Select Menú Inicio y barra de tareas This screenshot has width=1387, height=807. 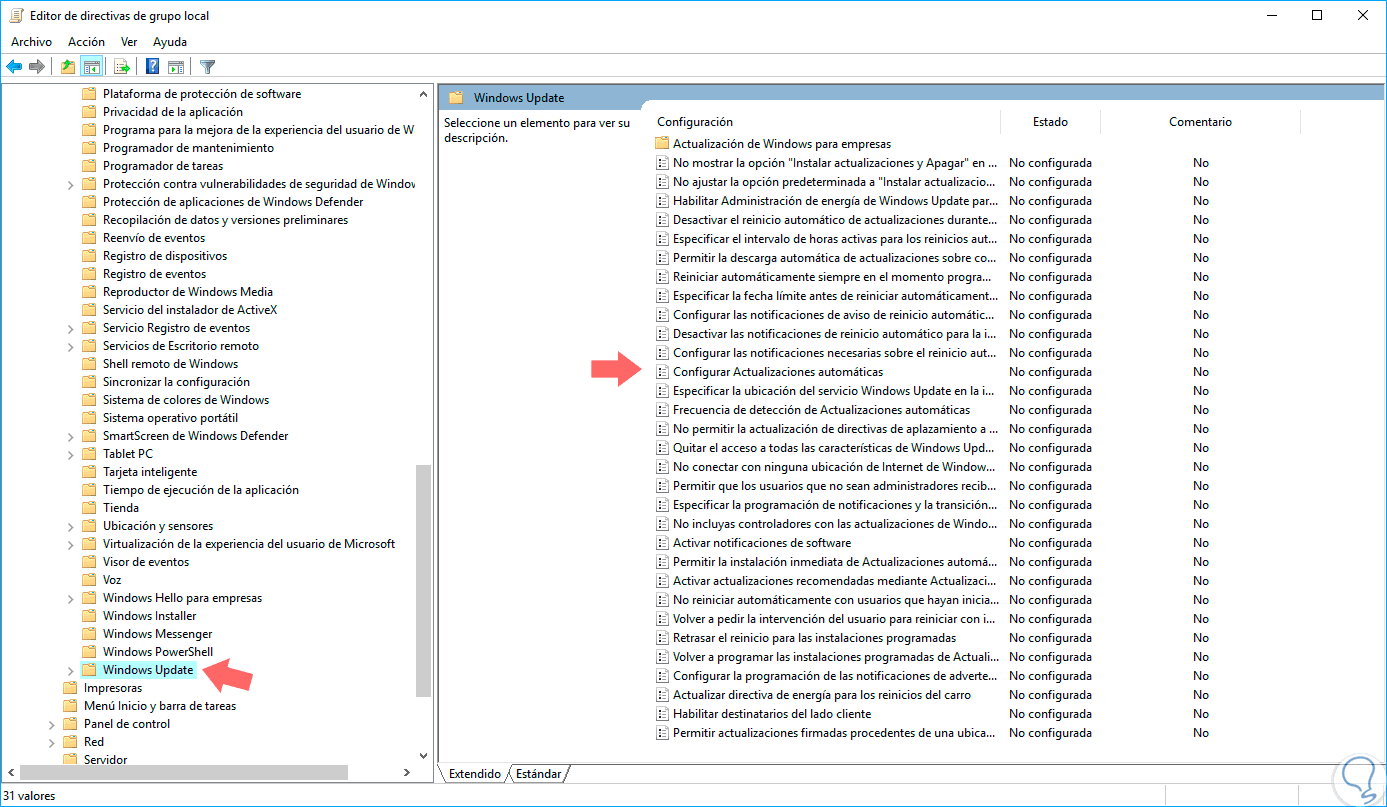pyautogui.click(x=160, y=706)
